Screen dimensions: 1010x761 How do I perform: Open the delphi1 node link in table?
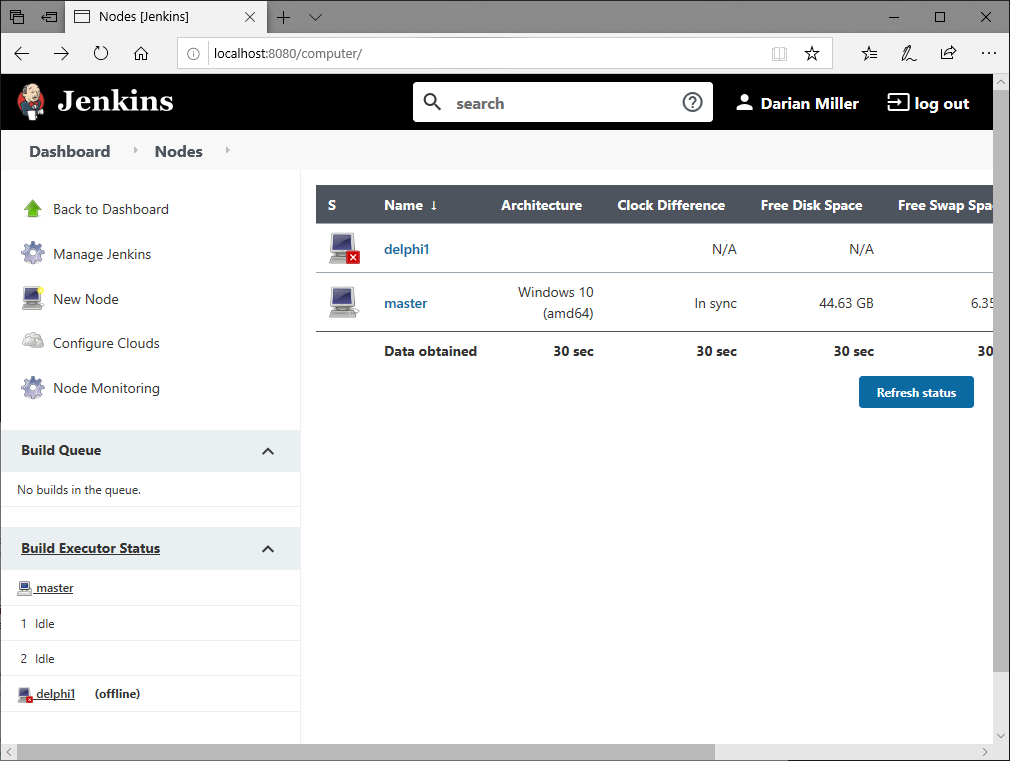coord(406,249)
